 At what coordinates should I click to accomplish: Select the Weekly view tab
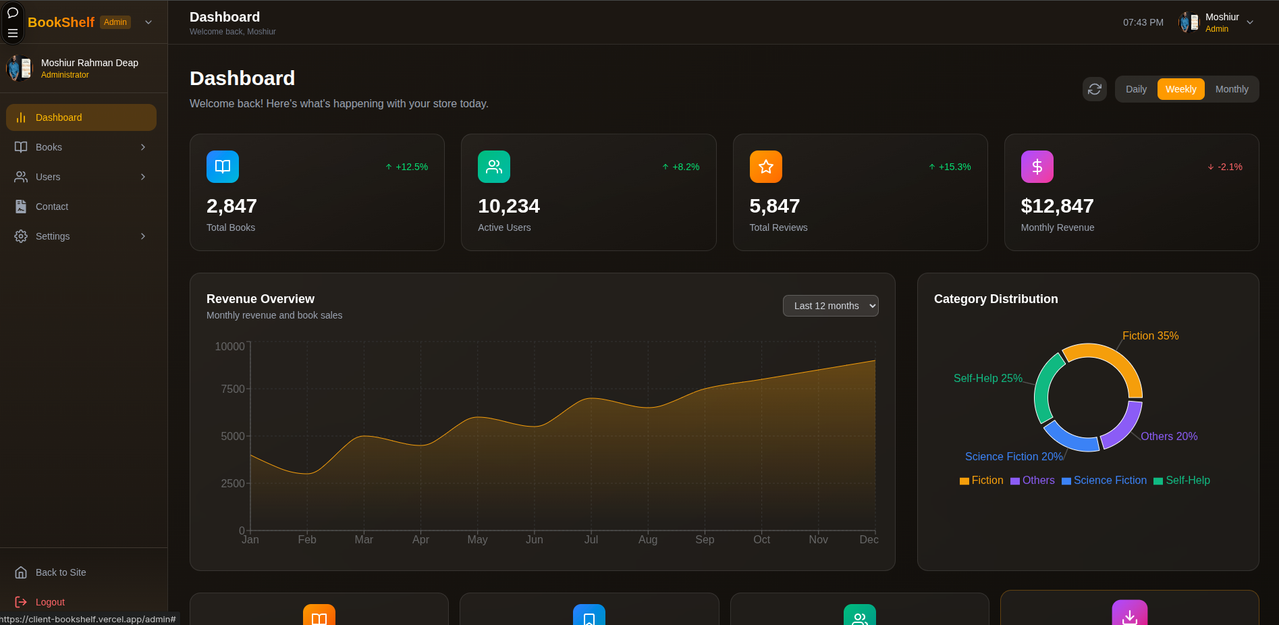[1181, 89]
